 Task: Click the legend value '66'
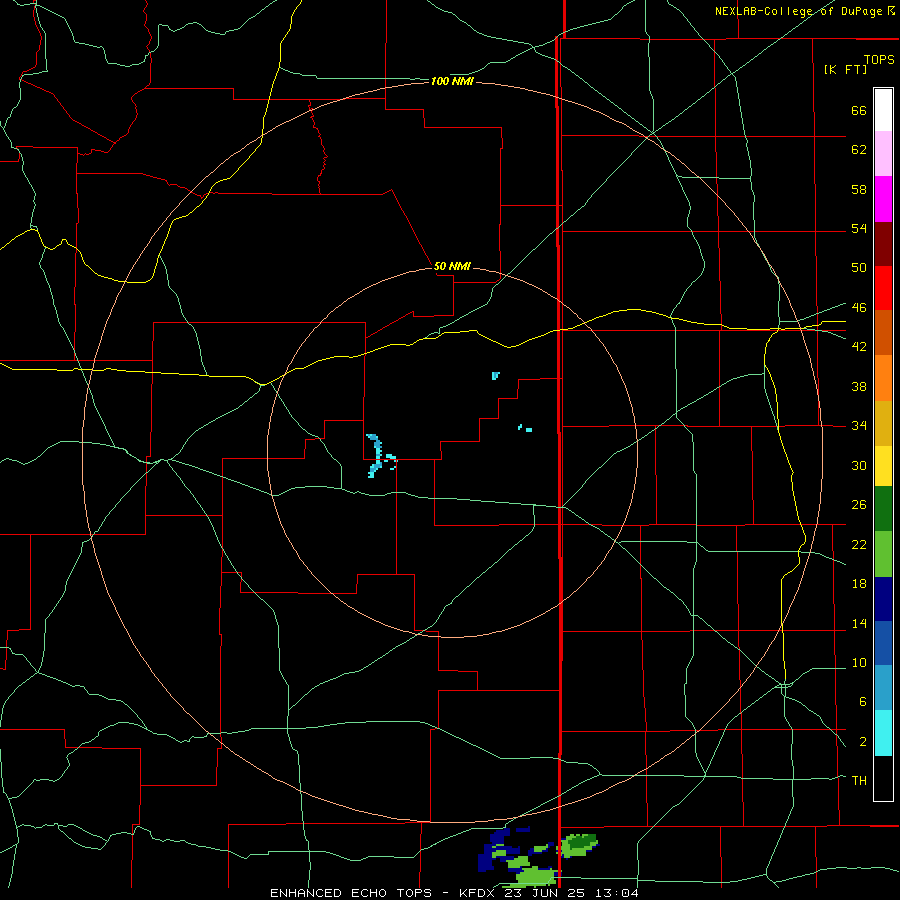(859, 111)
